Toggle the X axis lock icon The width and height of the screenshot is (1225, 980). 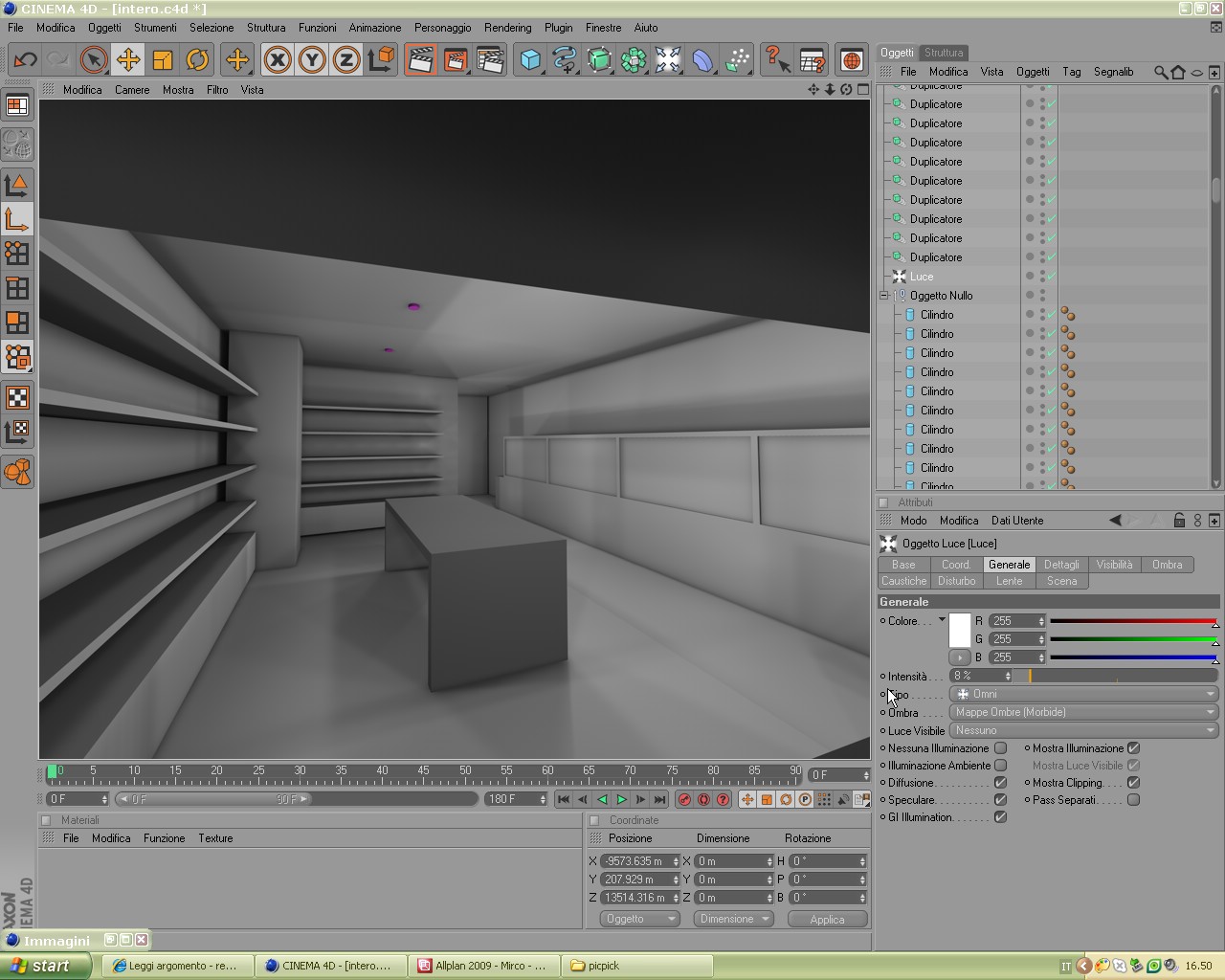tap(278, 60)
